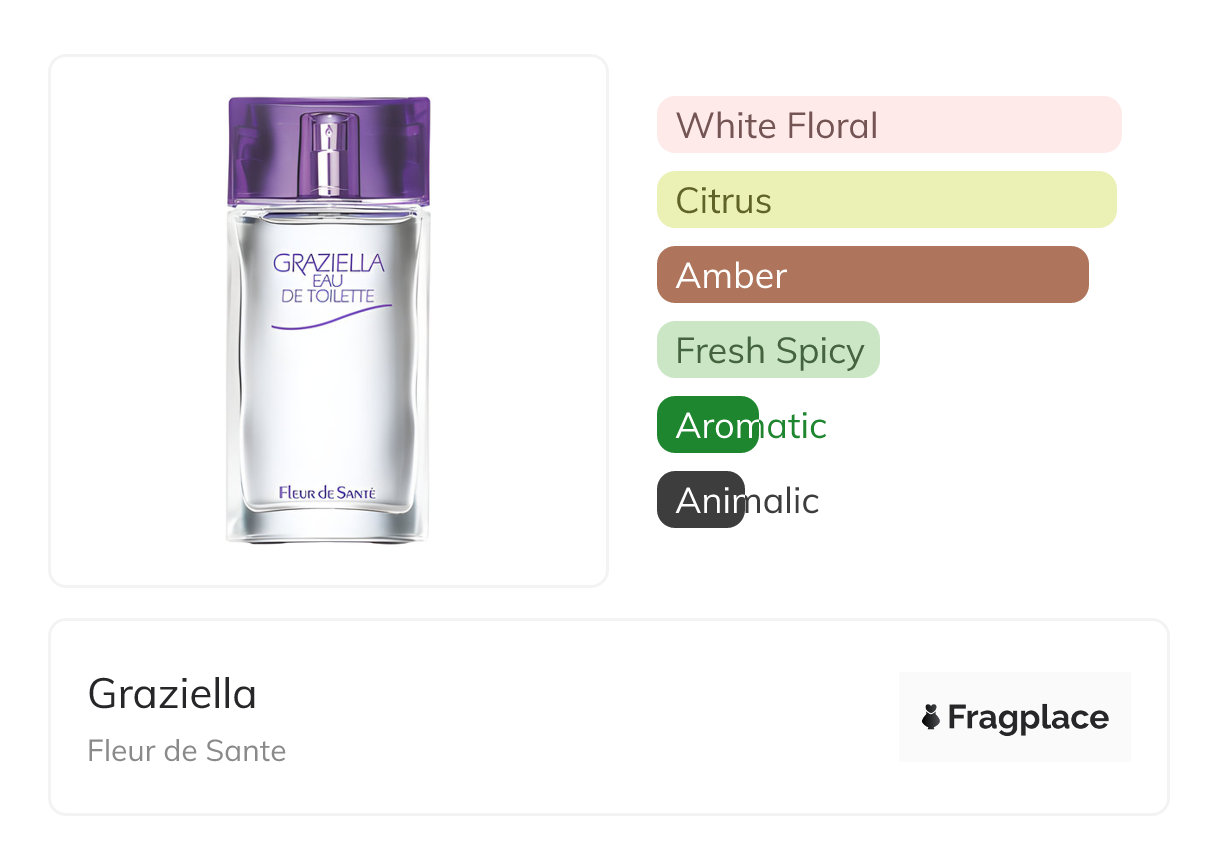Click the Aromatic label text overflow
The image size is (1218, 864).
(792, 426)
